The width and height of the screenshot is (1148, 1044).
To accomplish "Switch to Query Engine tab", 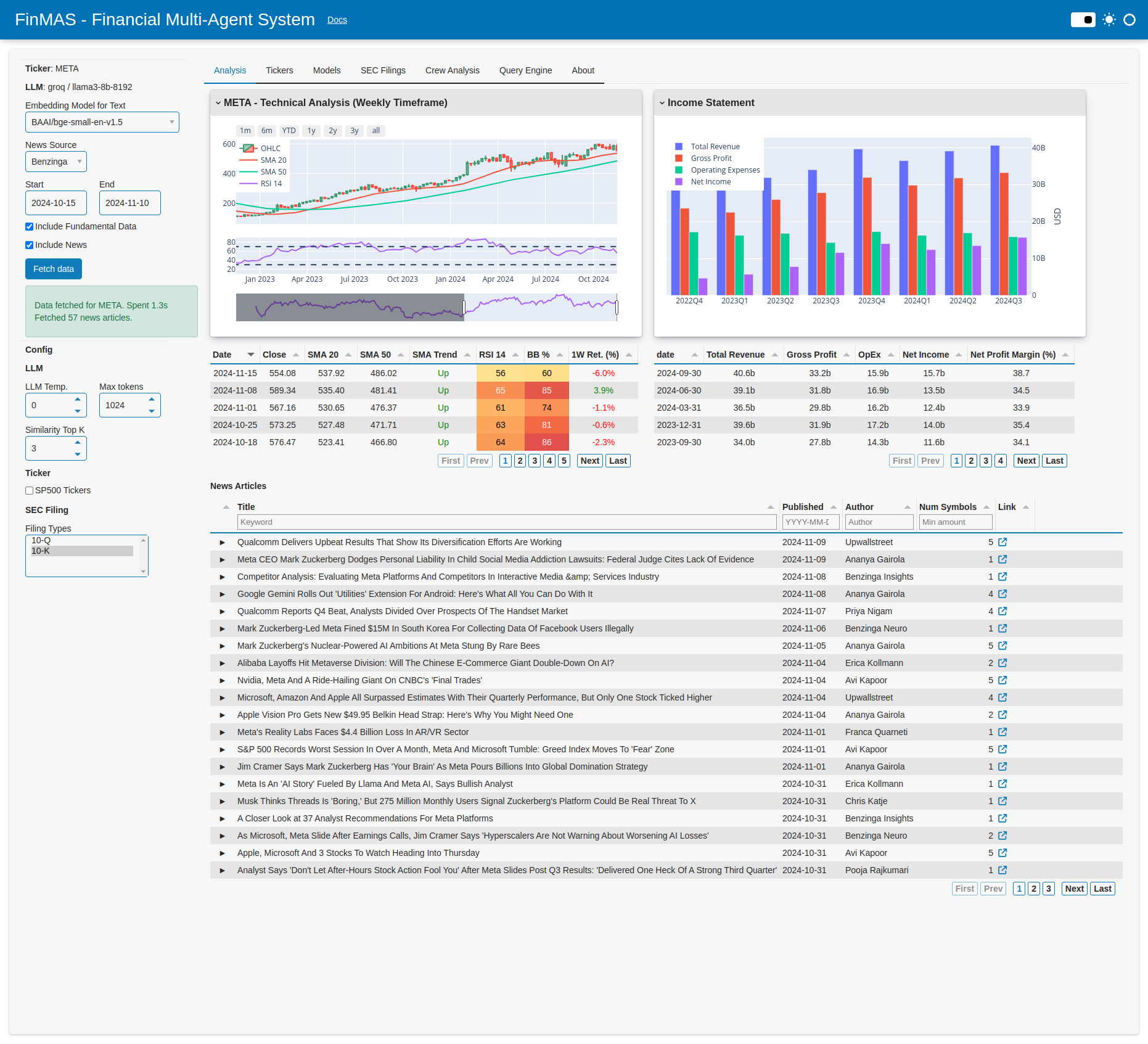I will pos(525,70).
